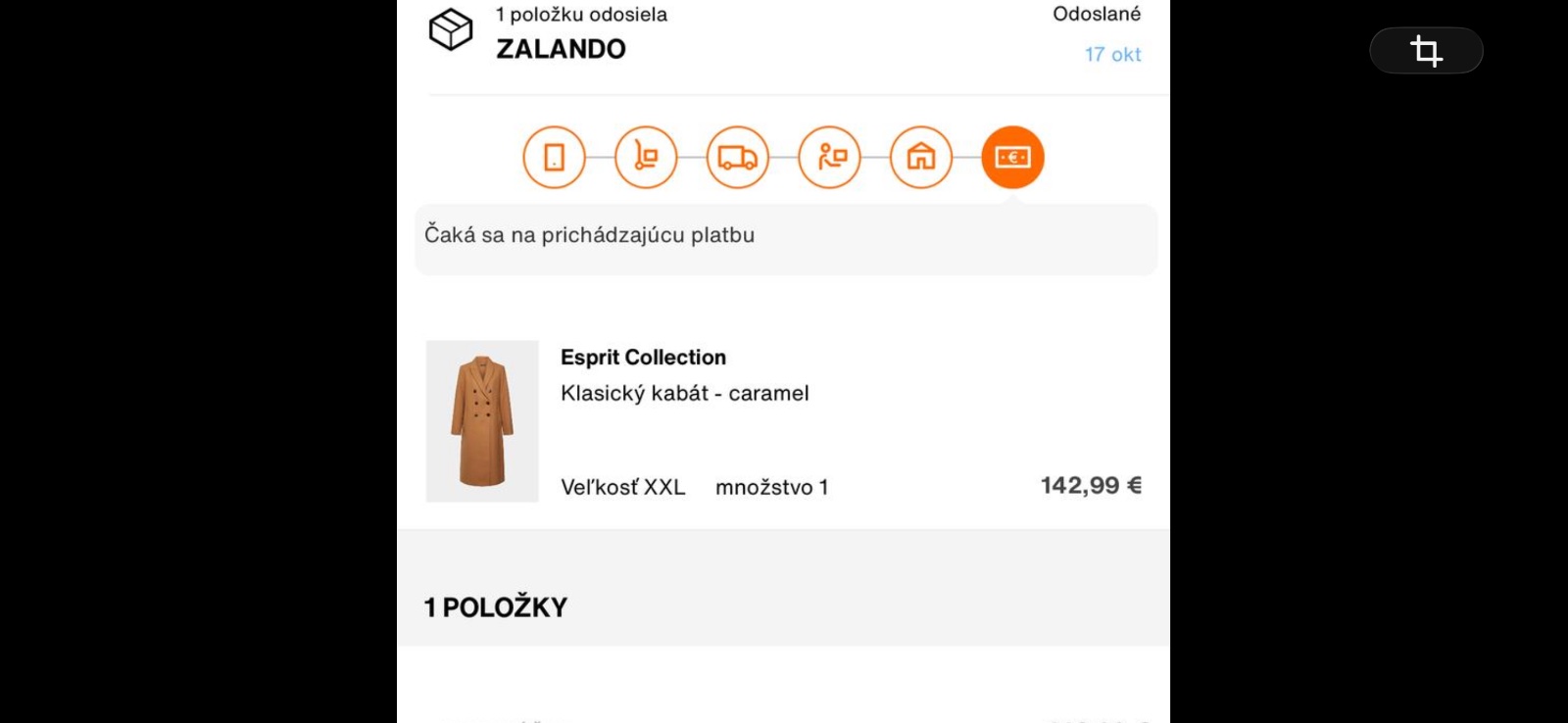Viewport: 1568px width, 723px height.
Task: Click the package box icon
Action: tap(451, 29)
